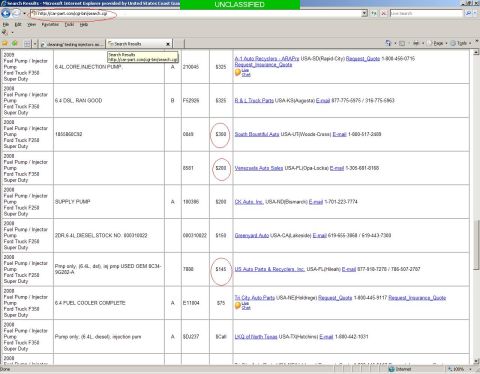Click E-mail link for Graveyard Auto

319,235
